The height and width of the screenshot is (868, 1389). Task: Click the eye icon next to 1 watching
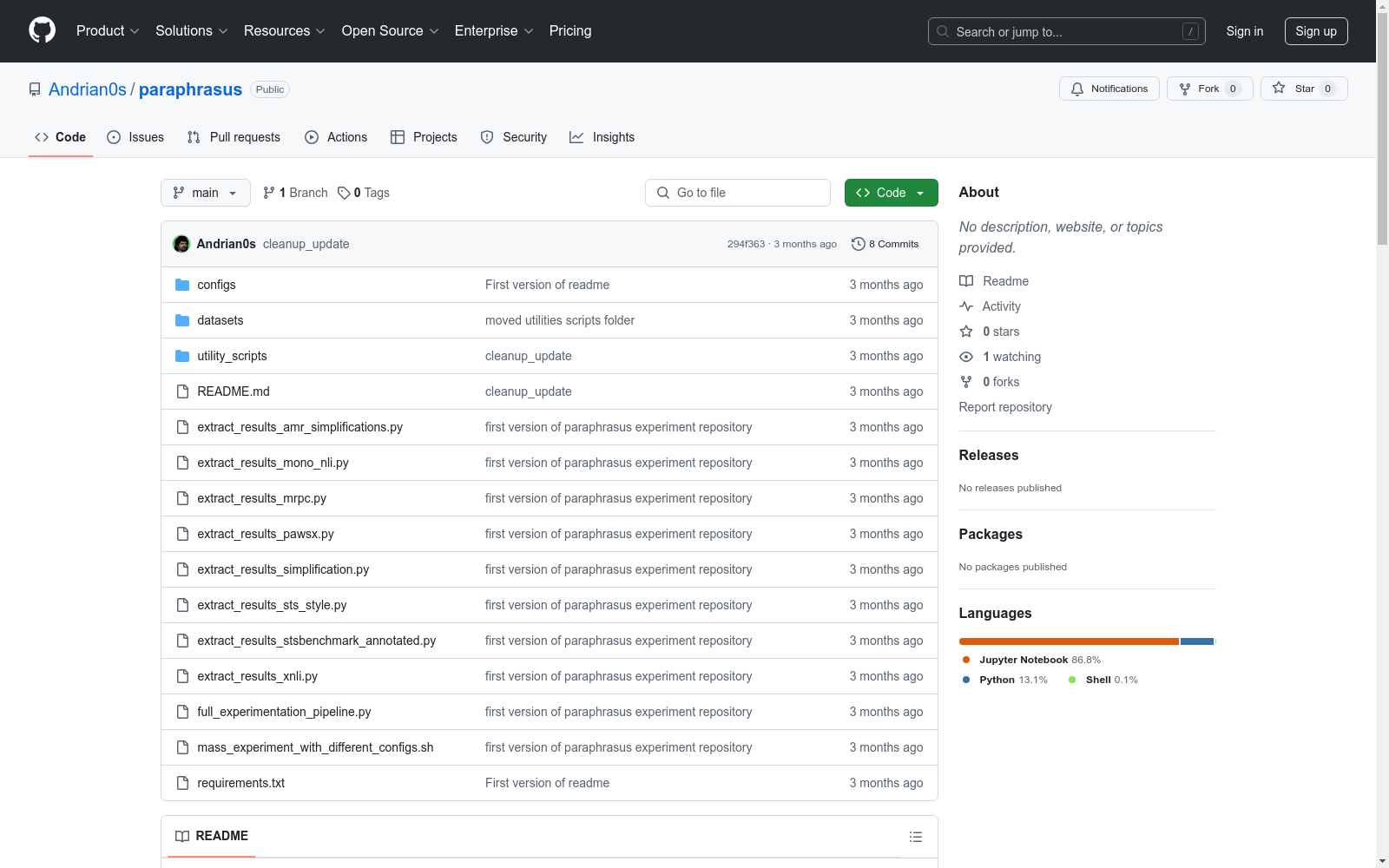tap(966, 357)
